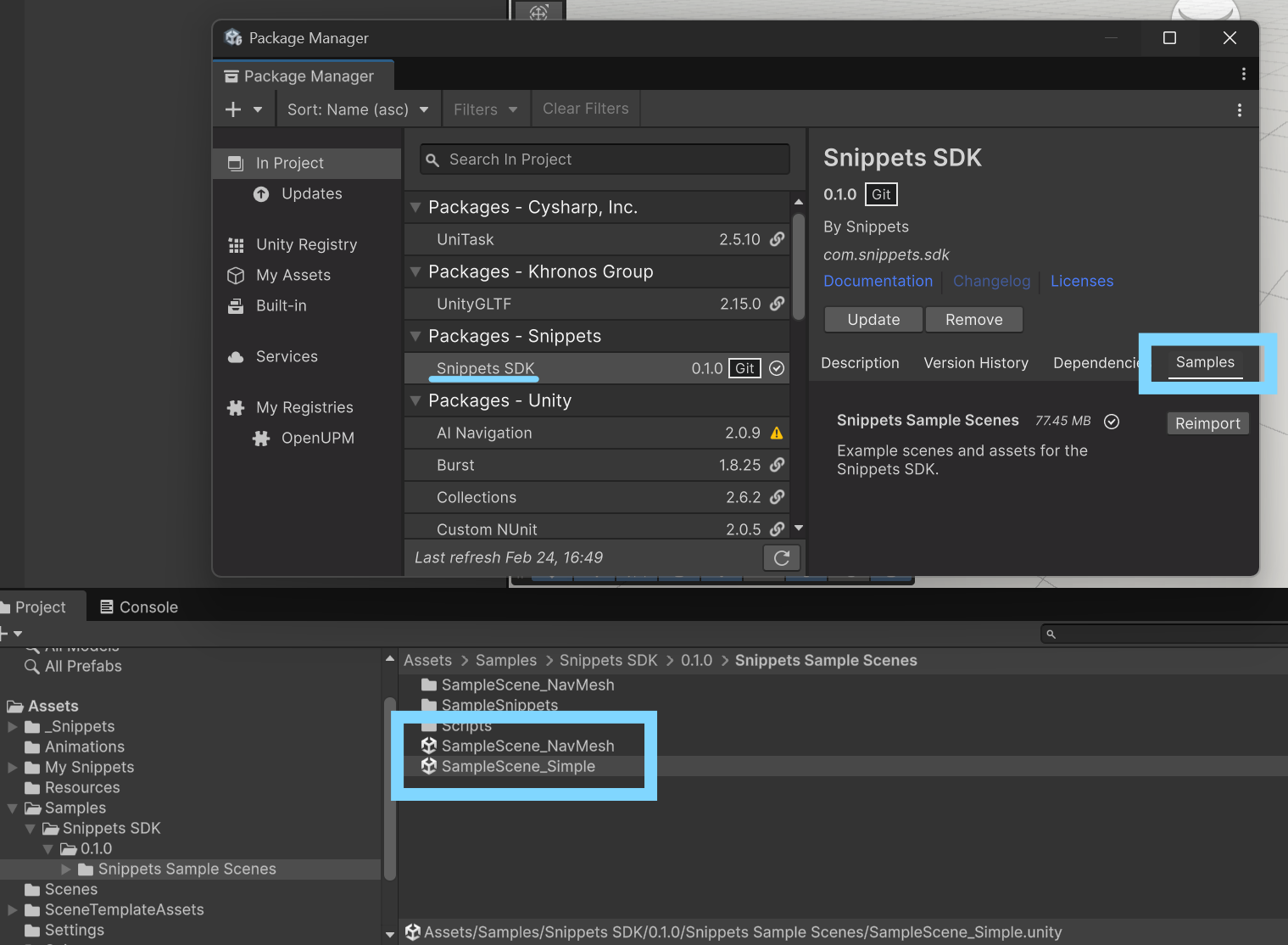Click Clear Filters button
The width and height of the screenshot is (1288, 945).
[x=586, y=109]
